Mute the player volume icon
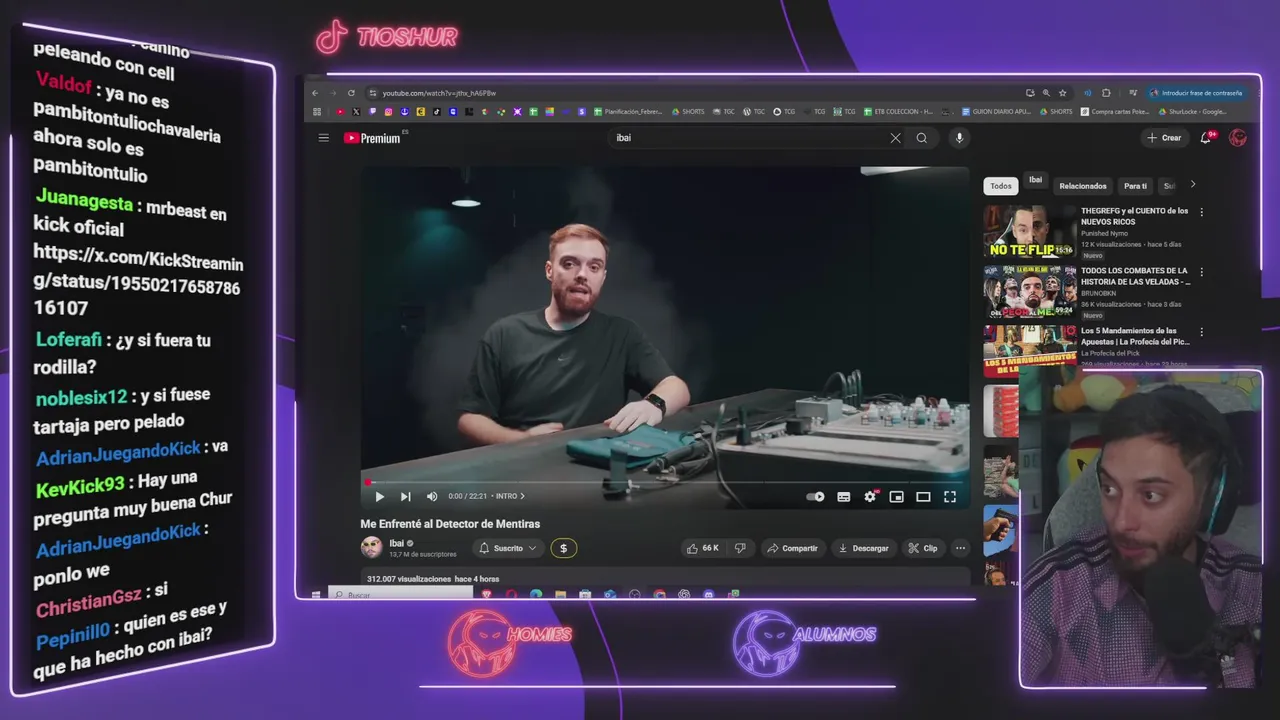The image size is (1280, 720). (x=432, y=496)
